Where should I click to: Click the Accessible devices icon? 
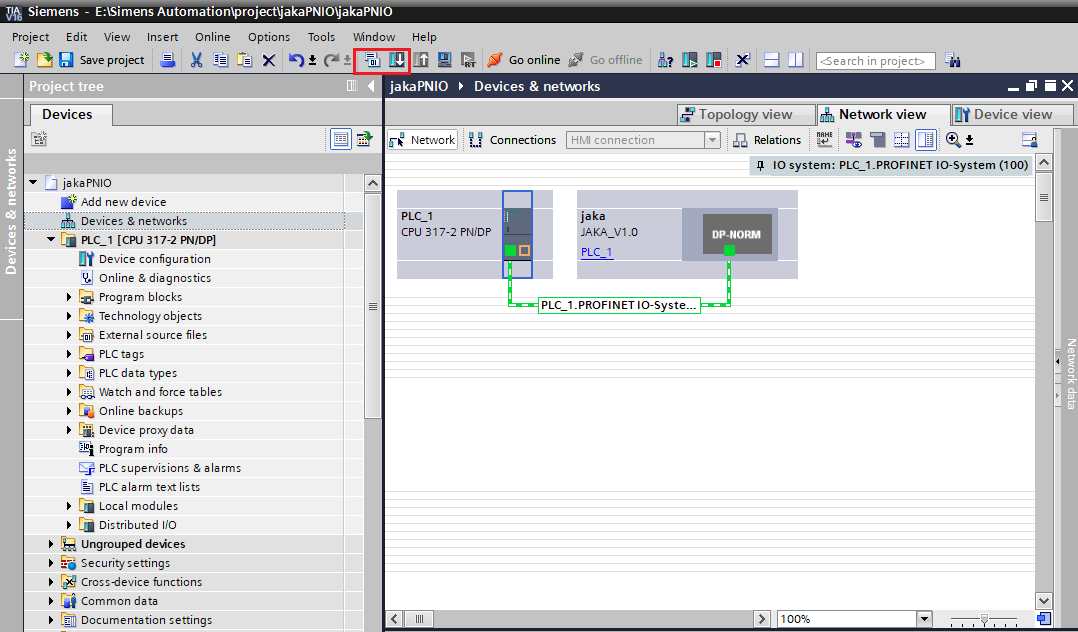(x=666, y=60)
